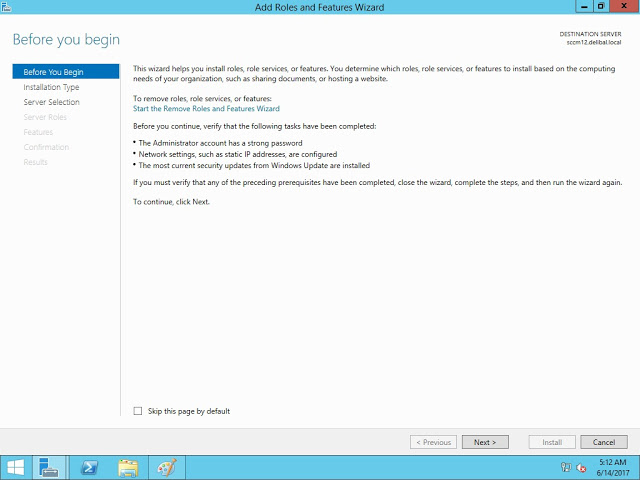
Task: Start the Remove Roles and Features Wizard
Action: click(x=206, y=108)
